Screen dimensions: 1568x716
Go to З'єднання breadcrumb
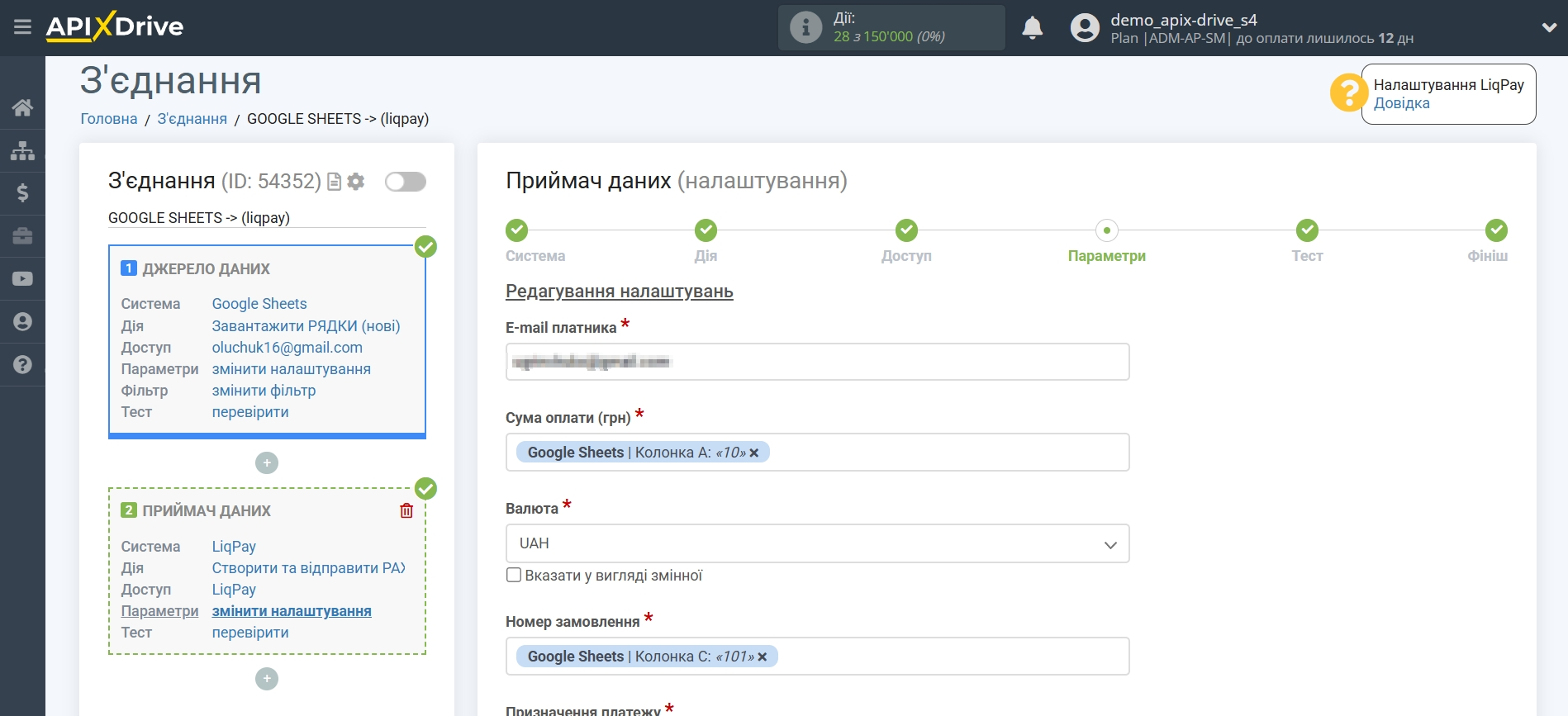click(192, 119)
